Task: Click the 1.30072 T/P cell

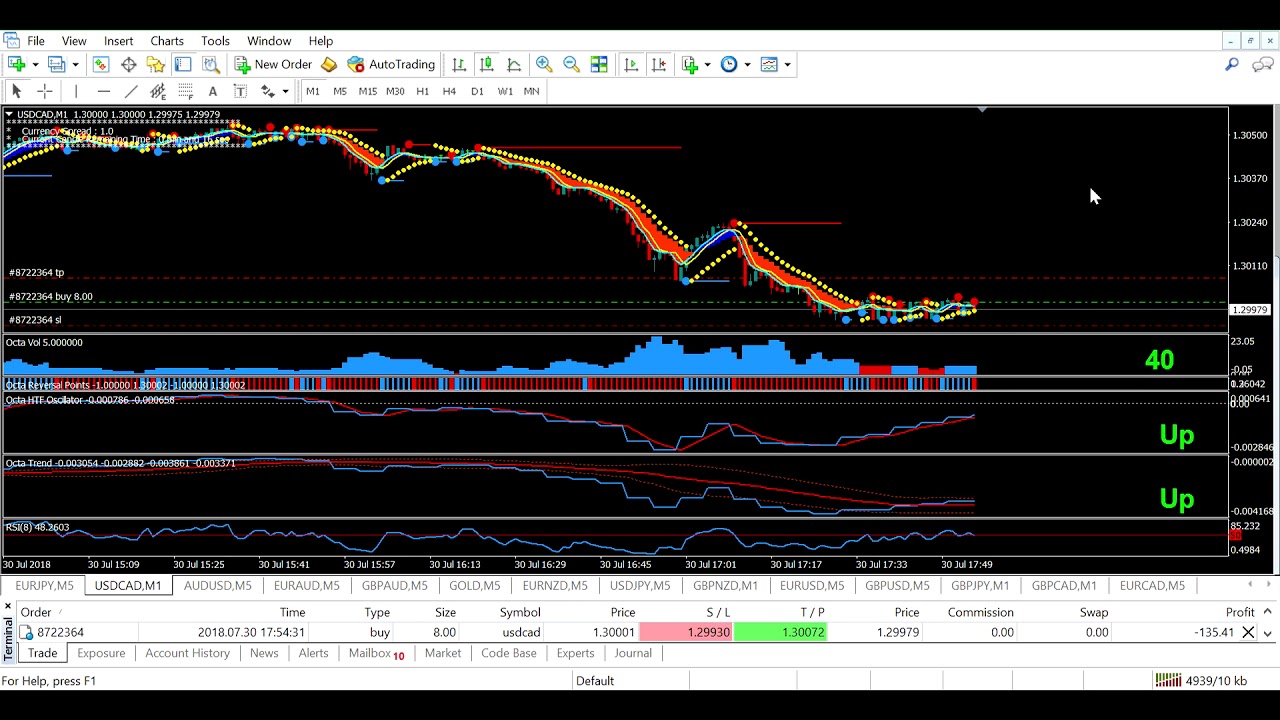Action: click(780, 632)
